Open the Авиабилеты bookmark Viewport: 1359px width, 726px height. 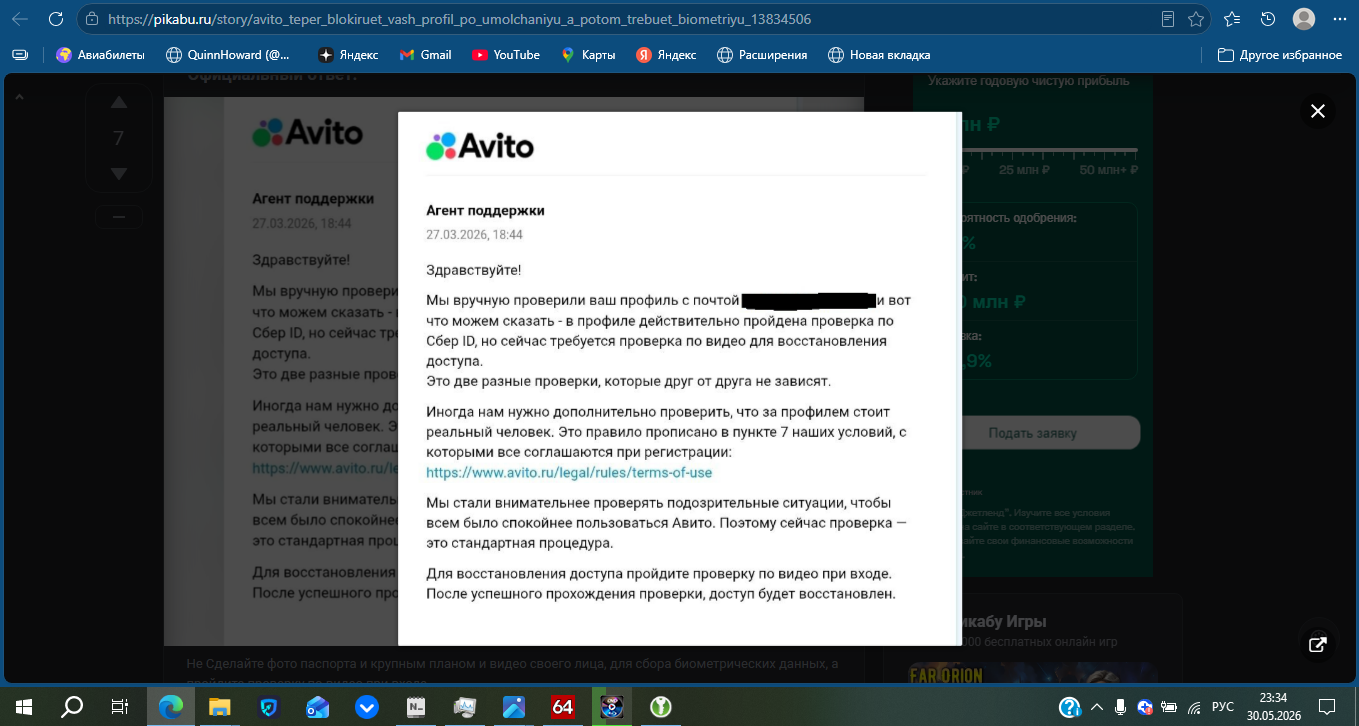[x=100, y=55]
